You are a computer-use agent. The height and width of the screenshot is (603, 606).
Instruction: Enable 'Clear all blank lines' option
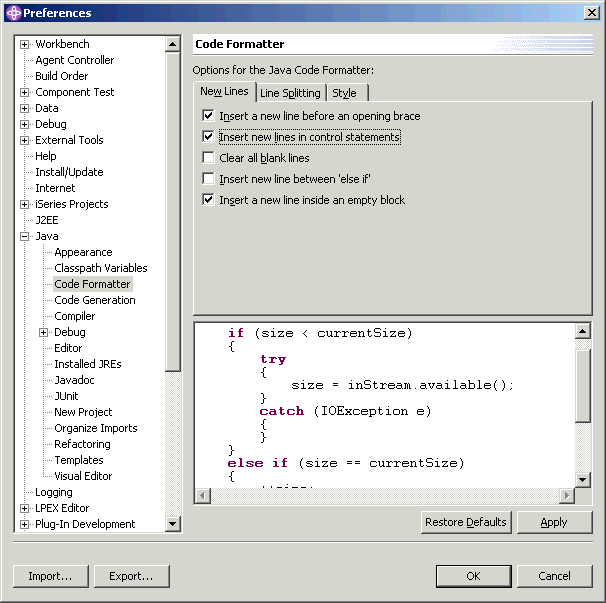pyautogui.click(x=208, y=158)
